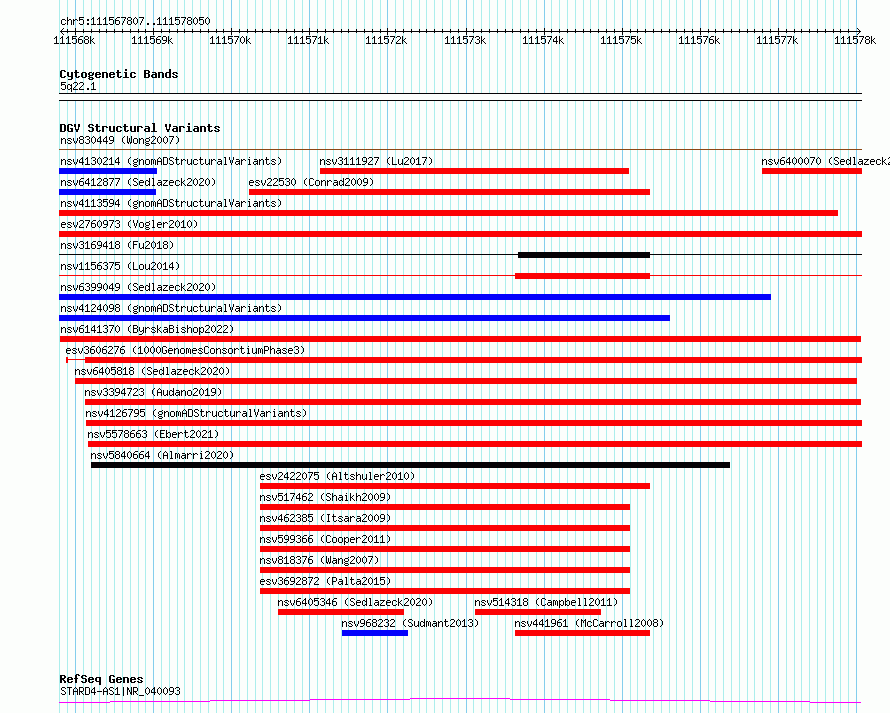Select the blue nsv4124098 variant bar
The width and height of the screenshot is (890, 713).
pos(364,318)
